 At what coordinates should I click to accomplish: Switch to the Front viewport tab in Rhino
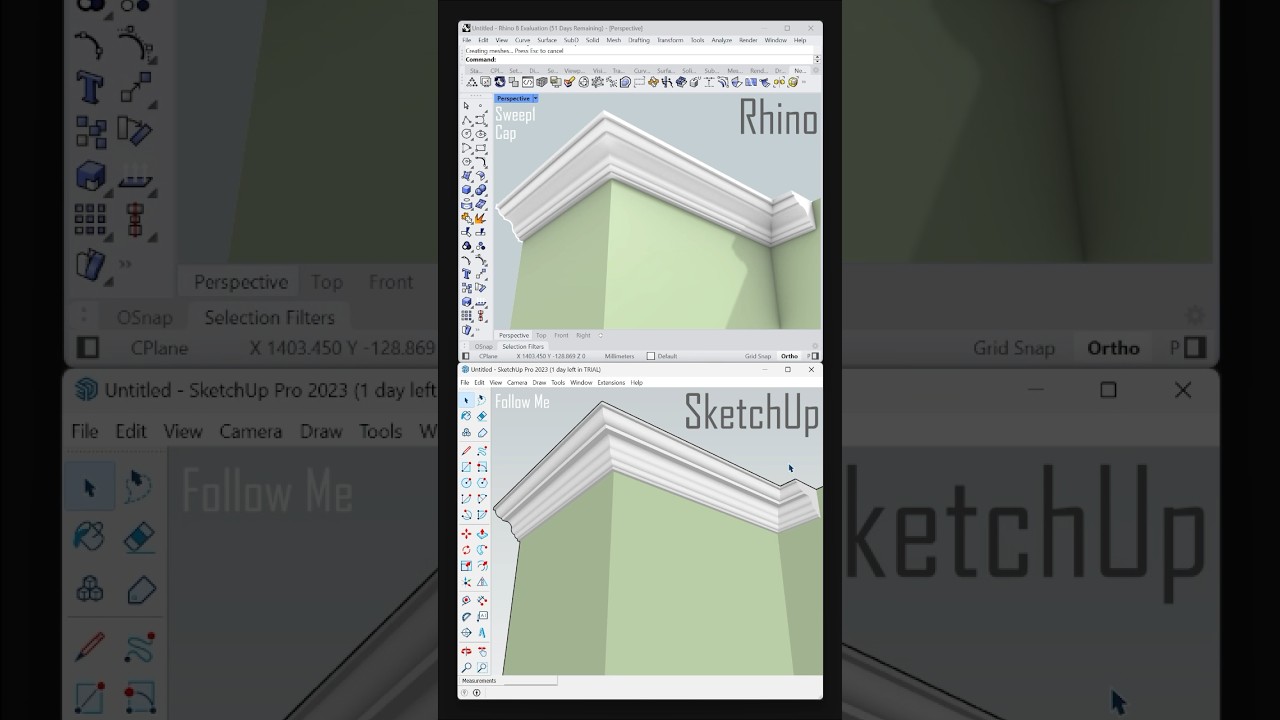coord(561,335)
